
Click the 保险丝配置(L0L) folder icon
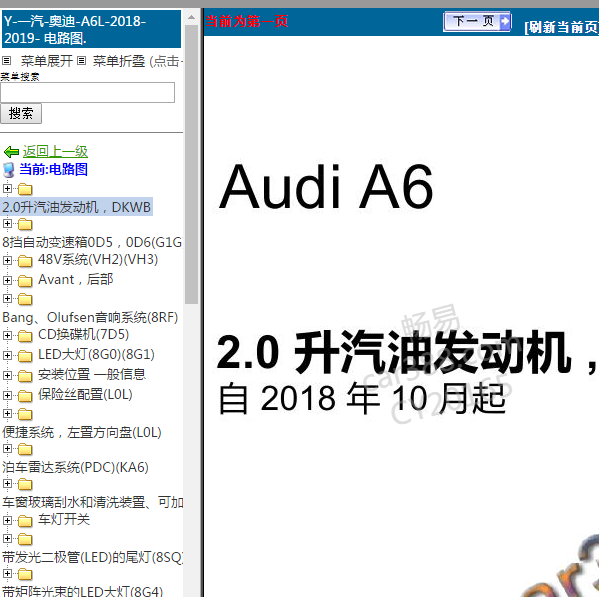(25, 396)
